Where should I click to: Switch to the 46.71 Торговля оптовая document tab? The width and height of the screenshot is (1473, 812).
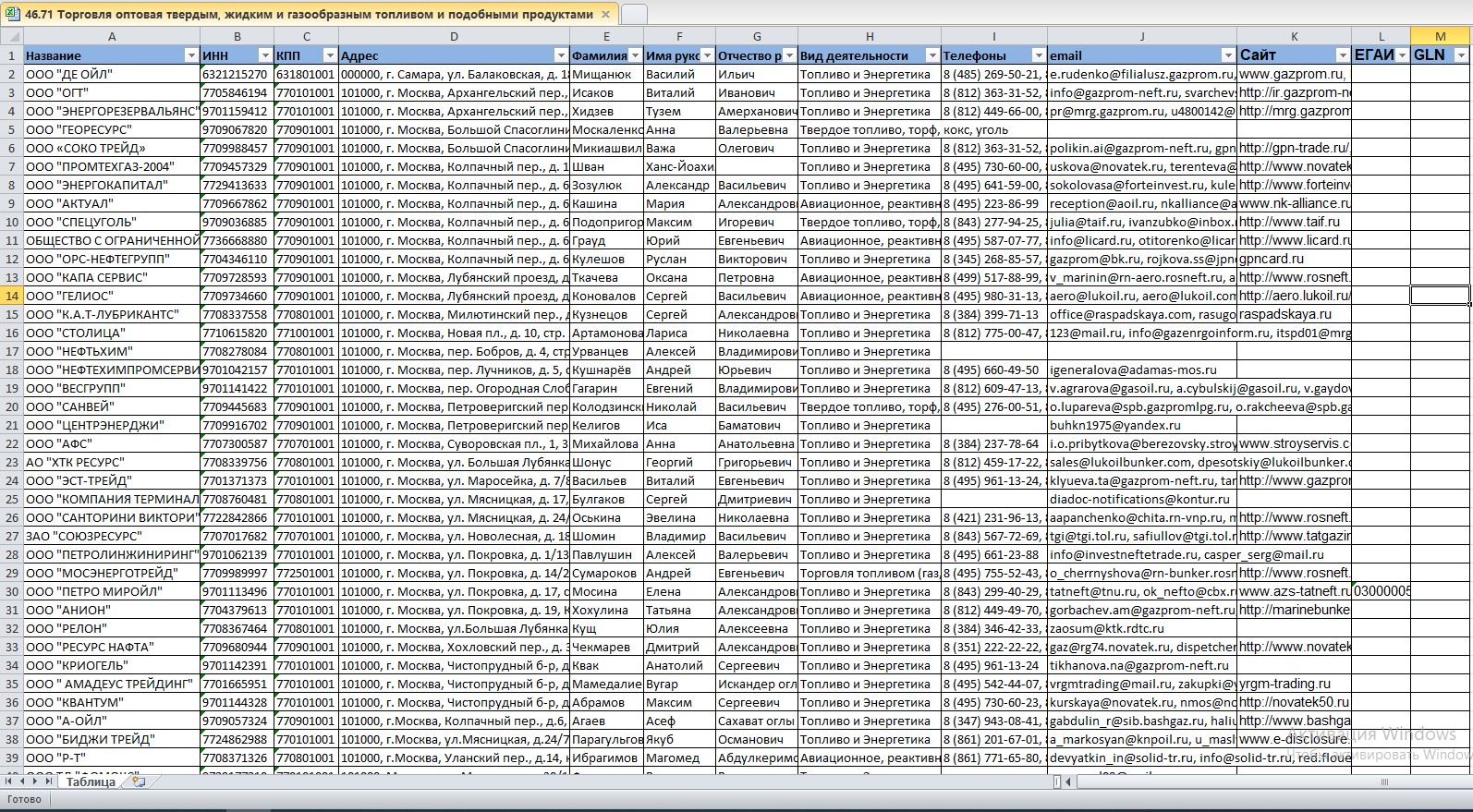309,14
